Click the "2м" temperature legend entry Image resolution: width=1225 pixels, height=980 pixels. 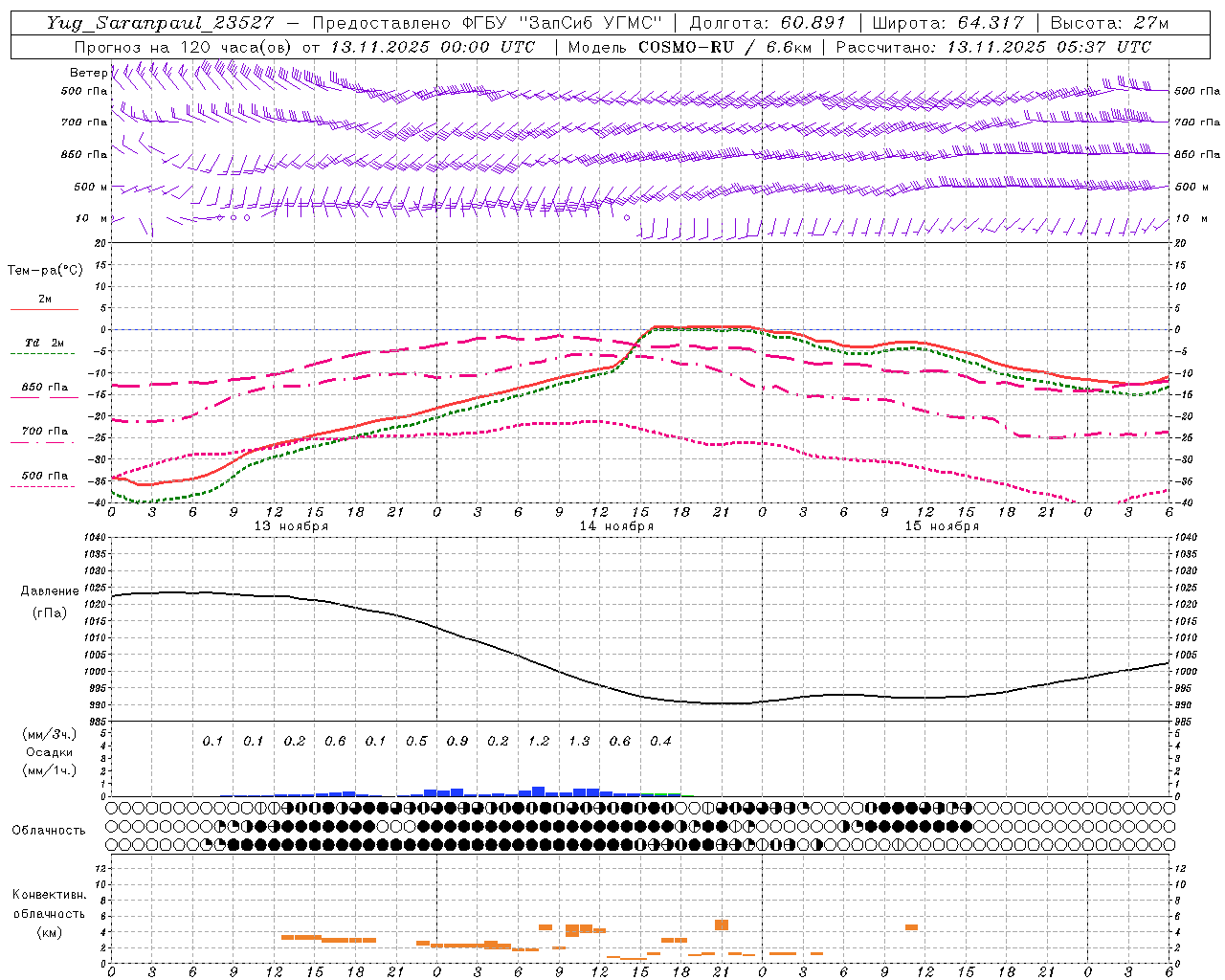45,300
